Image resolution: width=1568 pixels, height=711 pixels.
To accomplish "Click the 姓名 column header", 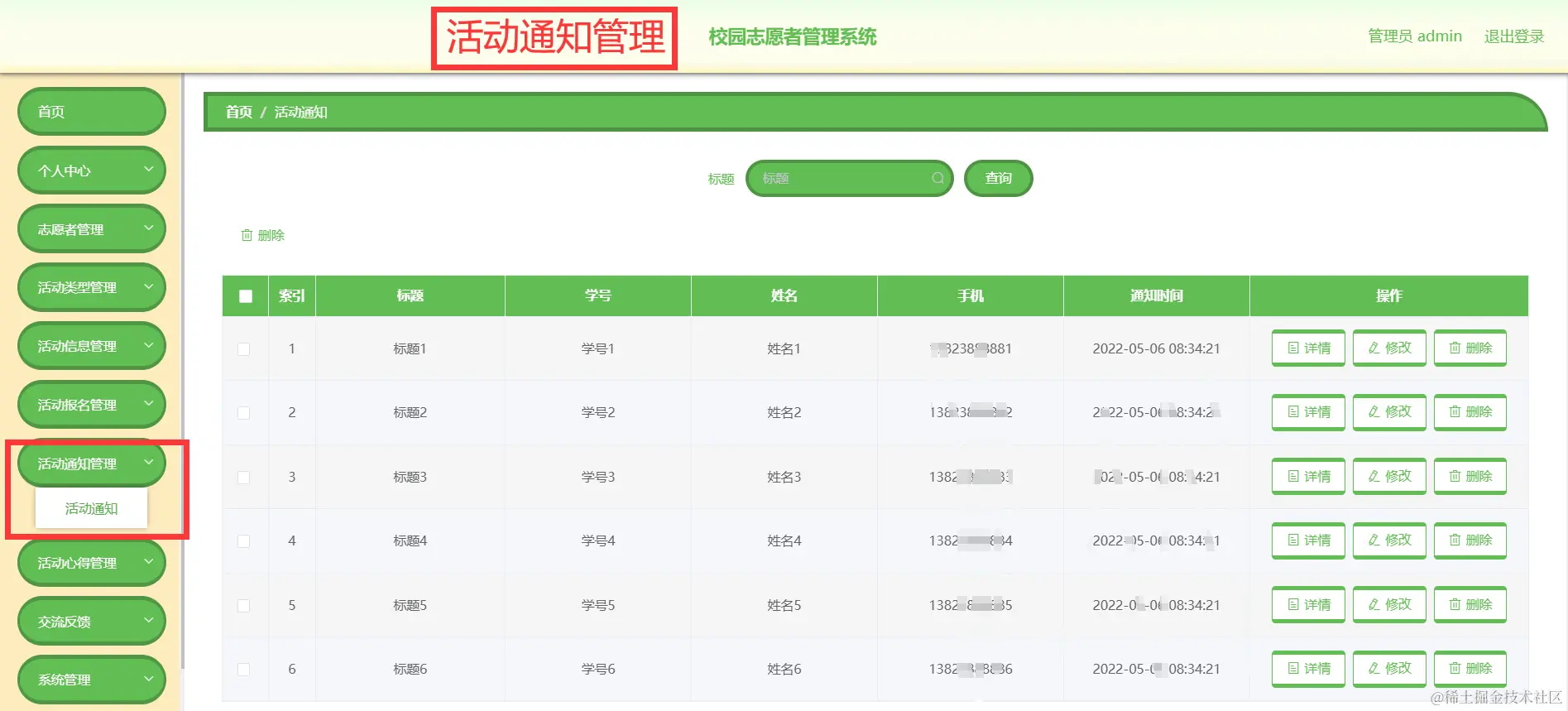I will point(784,295).
